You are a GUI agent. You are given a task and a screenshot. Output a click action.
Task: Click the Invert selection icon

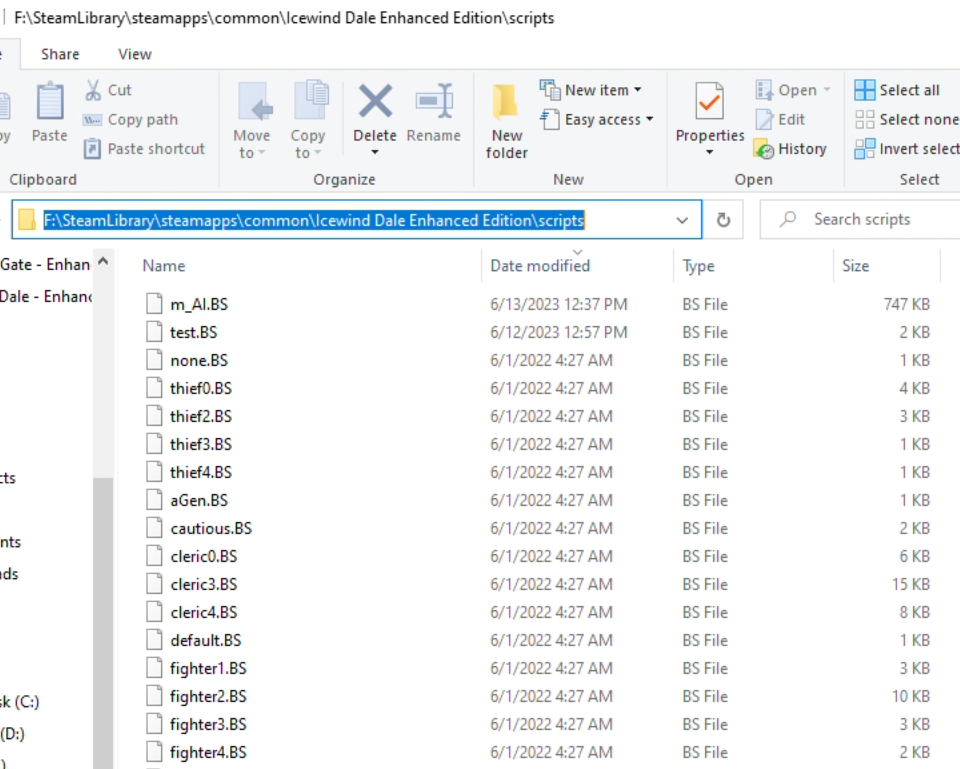tap(864, 149)
